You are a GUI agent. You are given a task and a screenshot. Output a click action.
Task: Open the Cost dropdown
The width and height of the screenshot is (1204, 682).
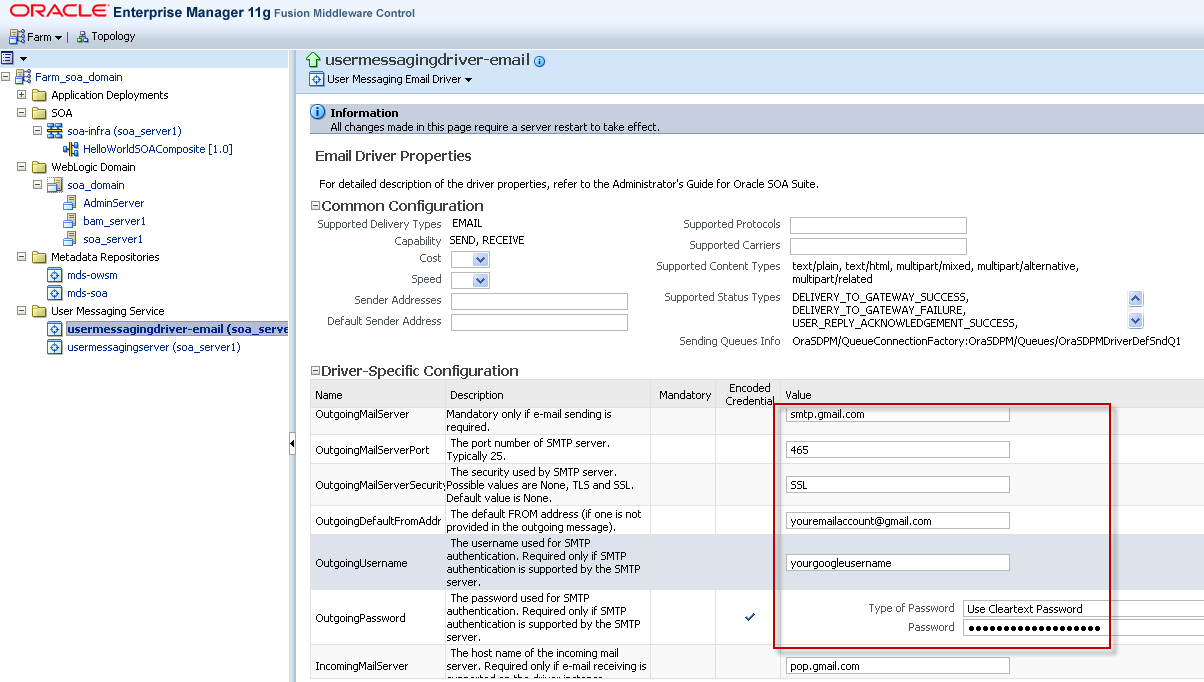(480, 259)
